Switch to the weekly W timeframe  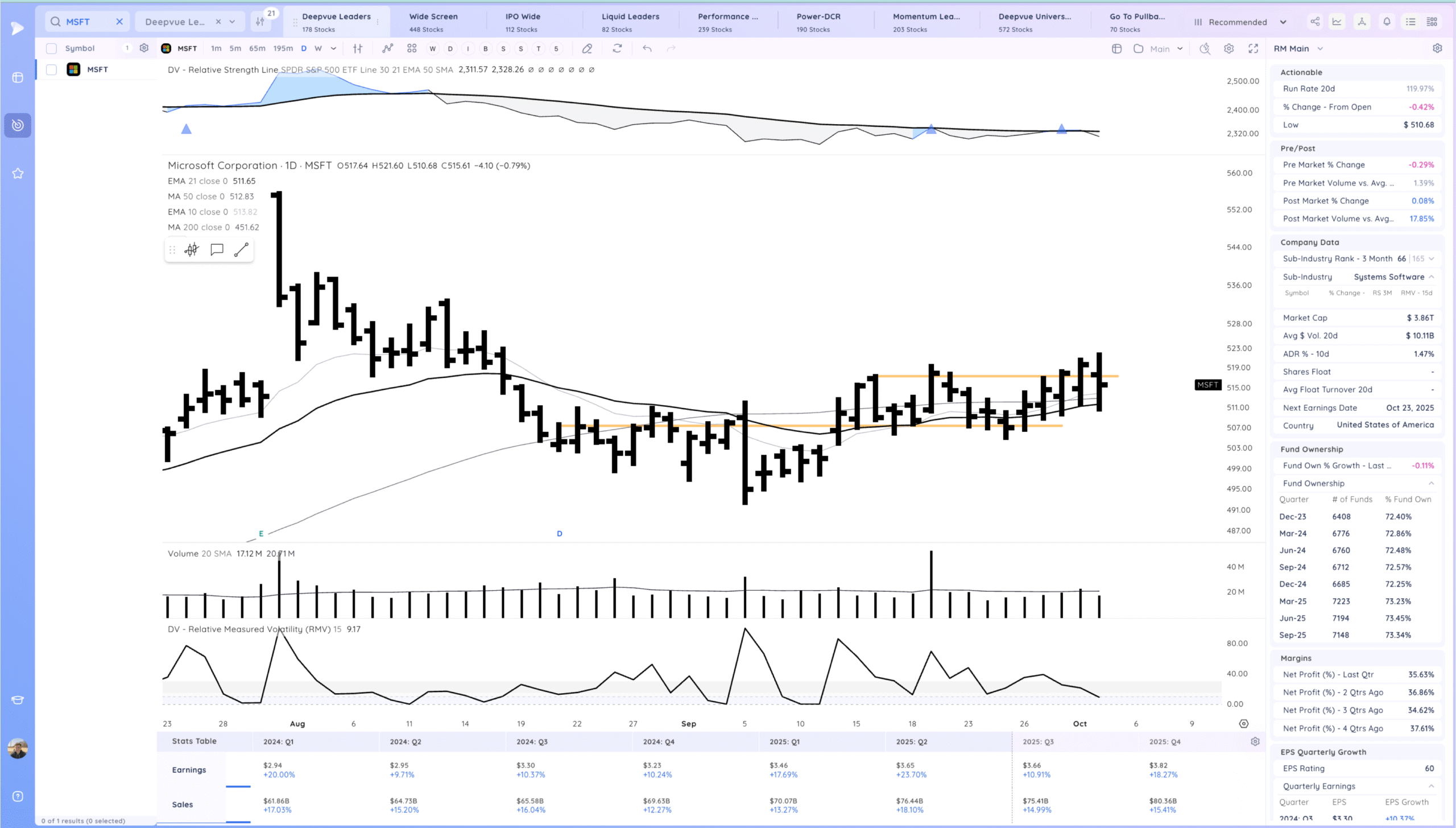[318, 48]
